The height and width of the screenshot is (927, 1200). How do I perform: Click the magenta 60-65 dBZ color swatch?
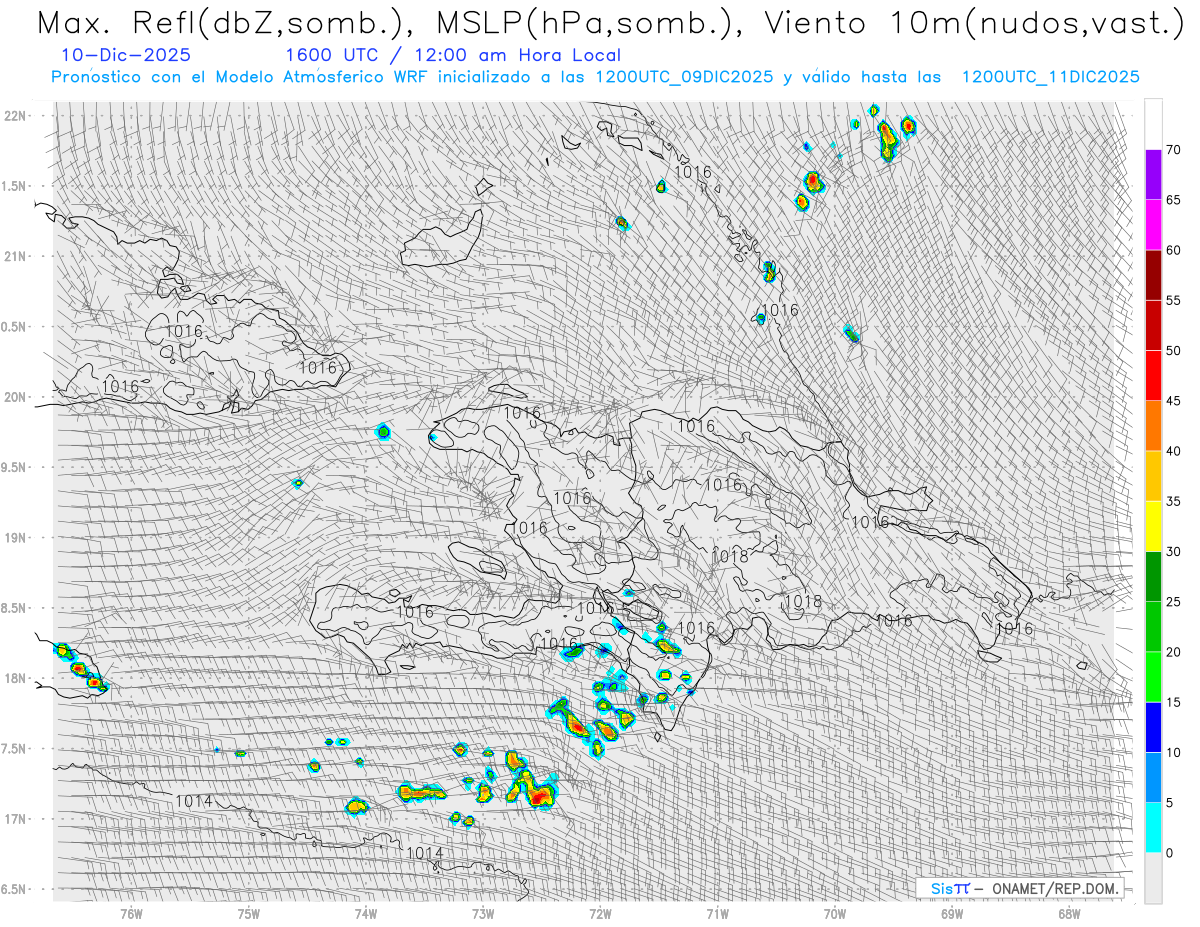coord(1153,225)
